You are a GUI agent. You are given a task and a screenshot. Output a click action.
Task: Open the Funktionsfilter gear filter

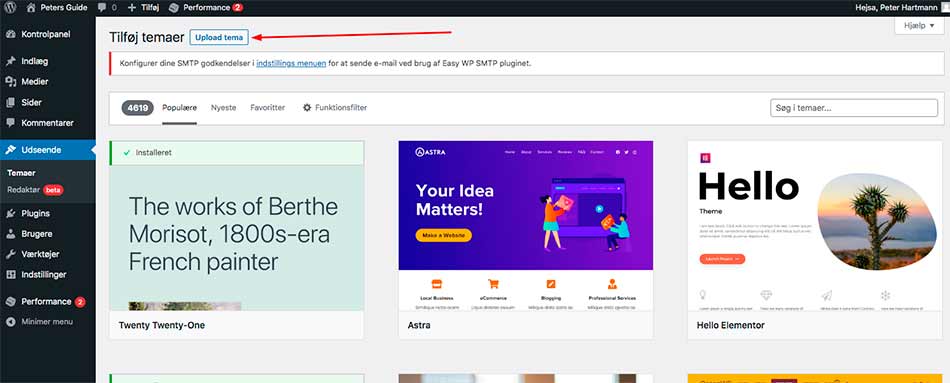(x=335, y=108)
